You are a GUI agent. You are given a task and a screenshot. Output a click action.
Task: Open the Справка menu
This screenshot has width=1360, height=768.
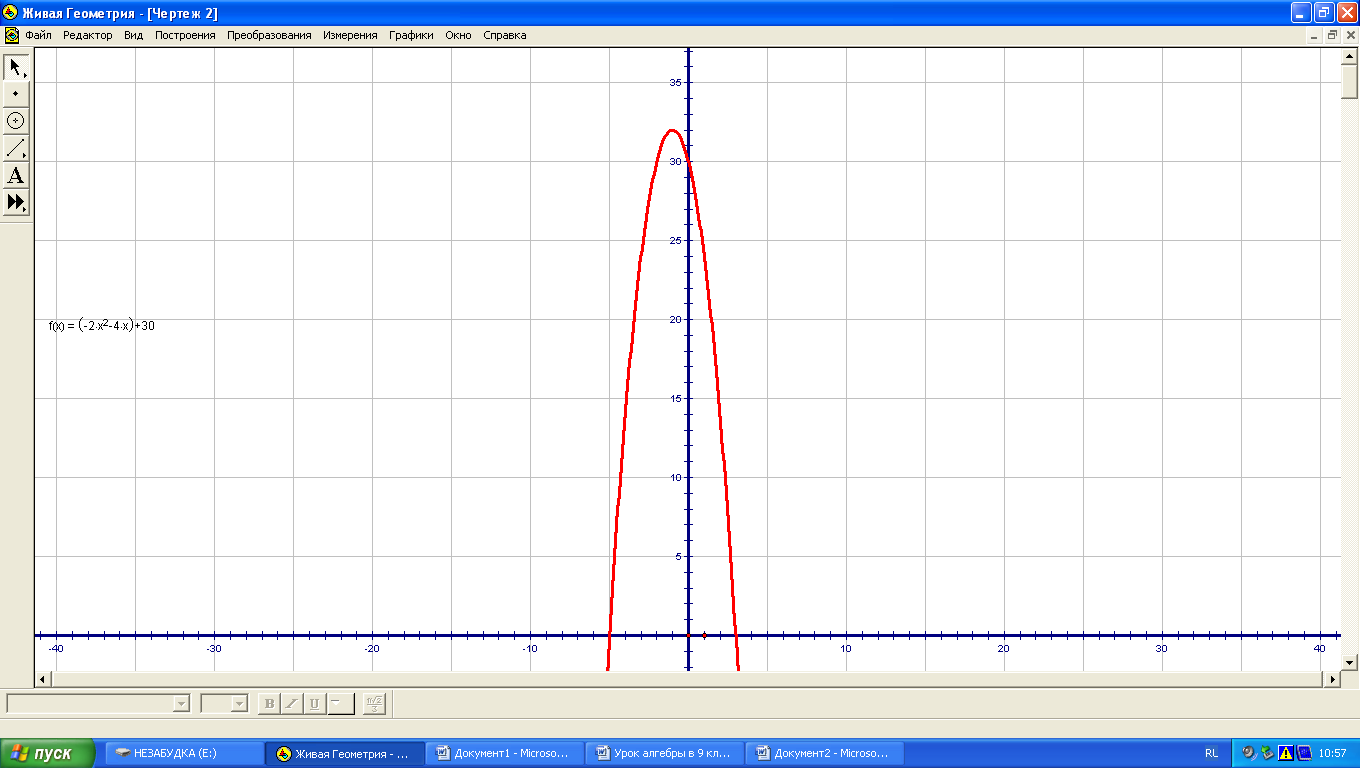[505, 35]
